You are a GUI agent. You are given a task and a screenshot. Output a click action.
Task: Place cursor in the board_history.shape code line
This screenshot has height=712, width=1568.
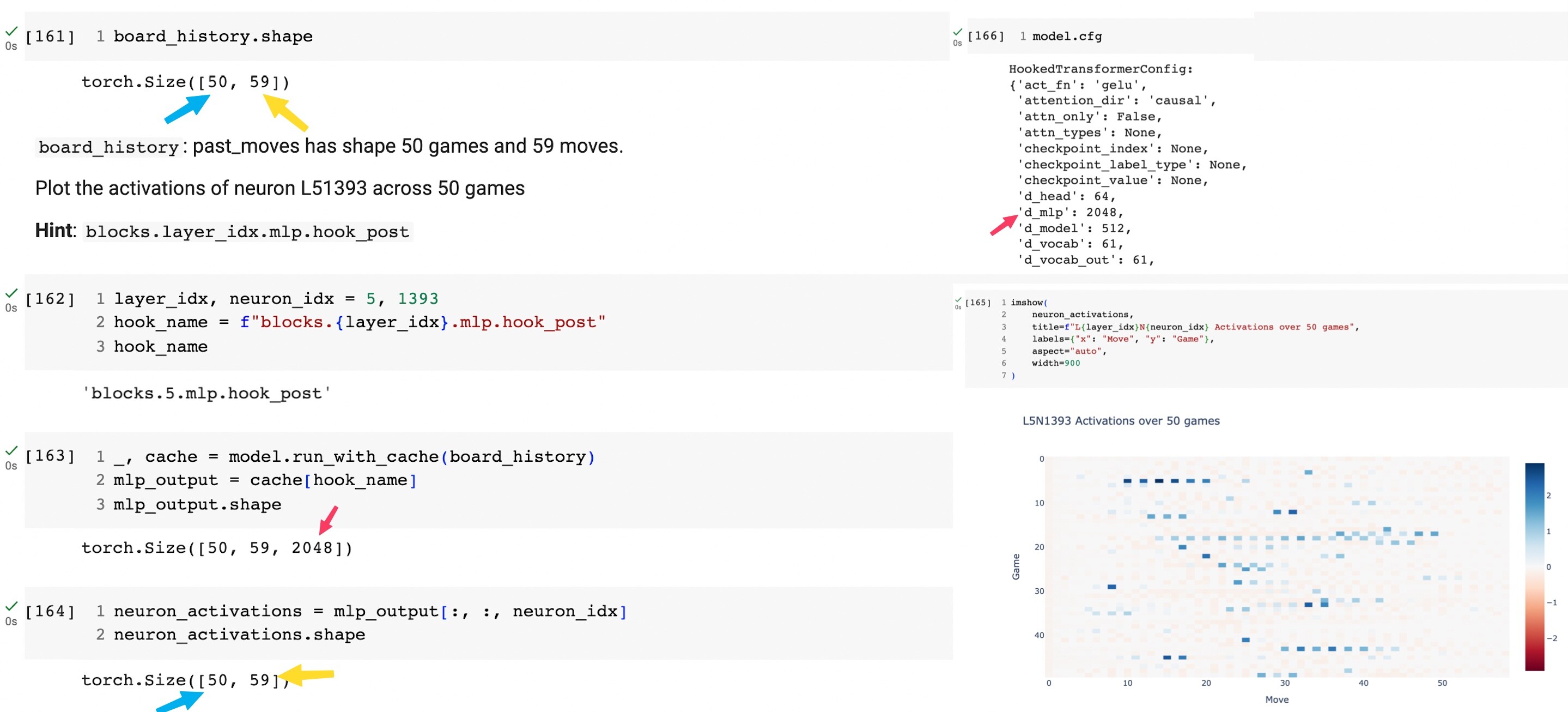[213, 37]
